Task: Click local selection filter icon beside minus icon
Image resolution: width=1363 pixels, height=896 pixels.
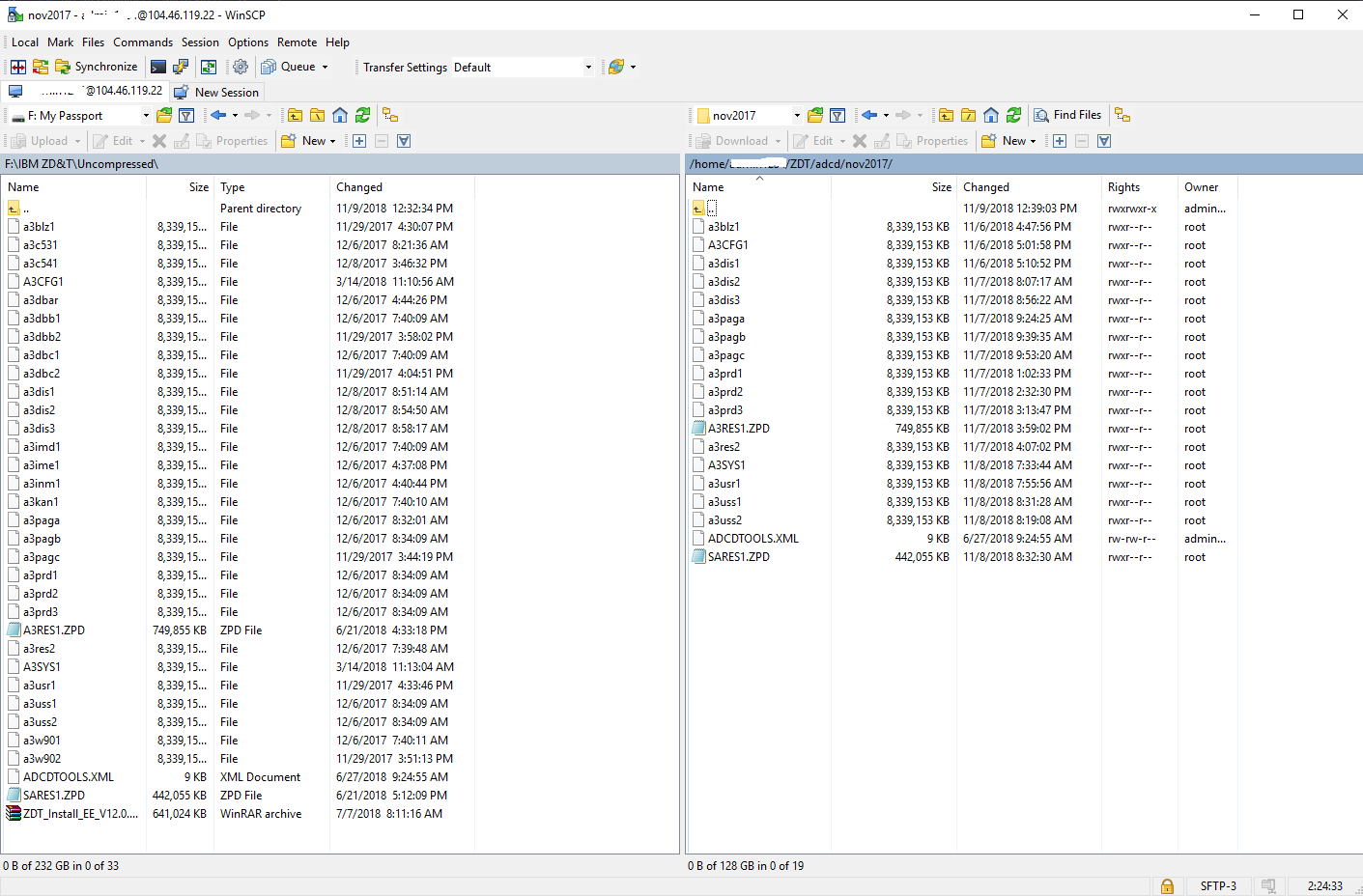Action: [404, 141]
